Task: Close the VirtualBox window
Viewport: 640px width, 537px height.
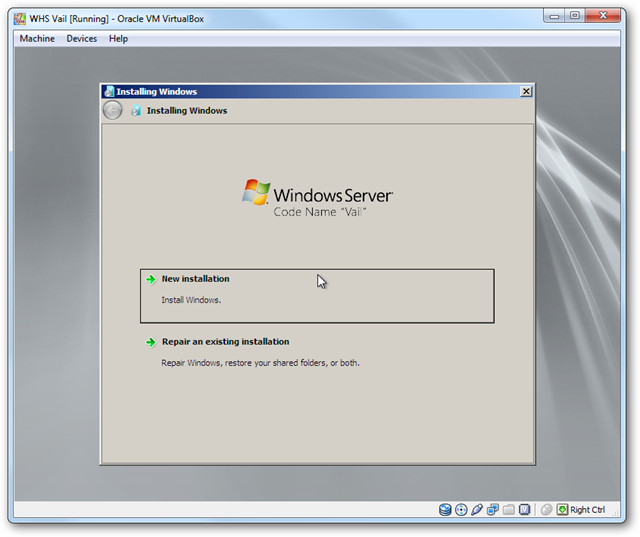Action: click(x=602, y=16)
